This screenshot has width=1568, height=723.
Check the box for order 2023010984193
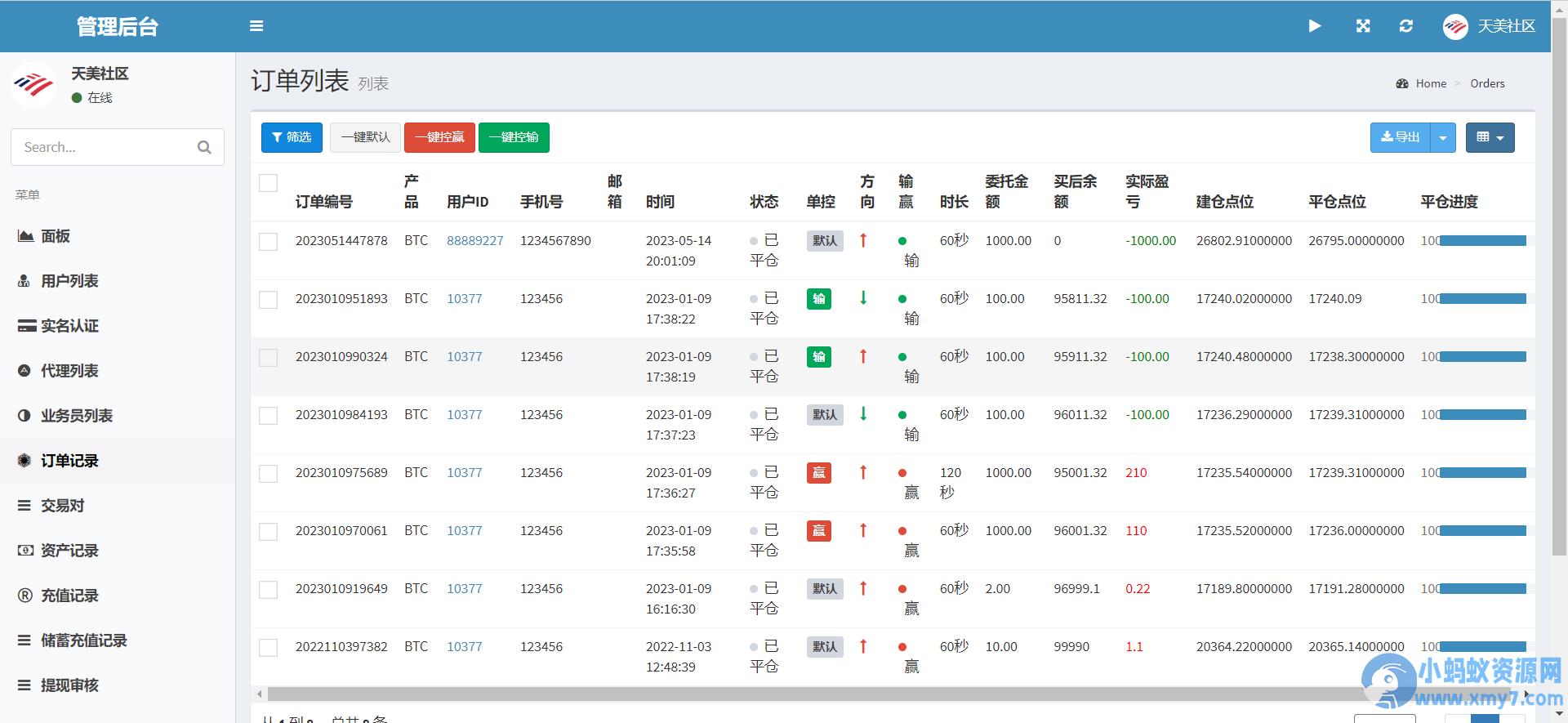(268, 416)
